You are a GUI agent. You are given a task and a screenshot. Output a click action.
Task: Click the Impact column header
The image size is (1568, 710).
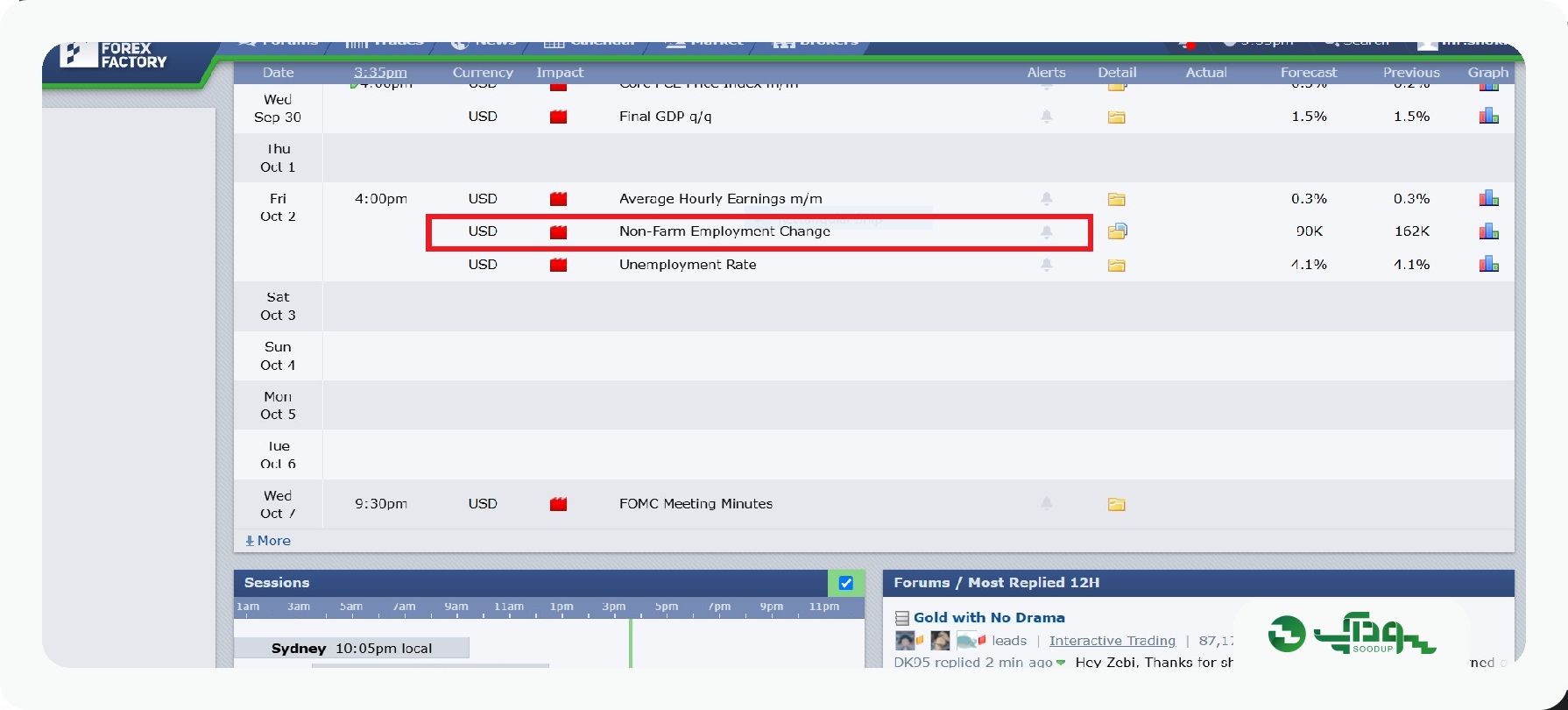coord(560,72)
